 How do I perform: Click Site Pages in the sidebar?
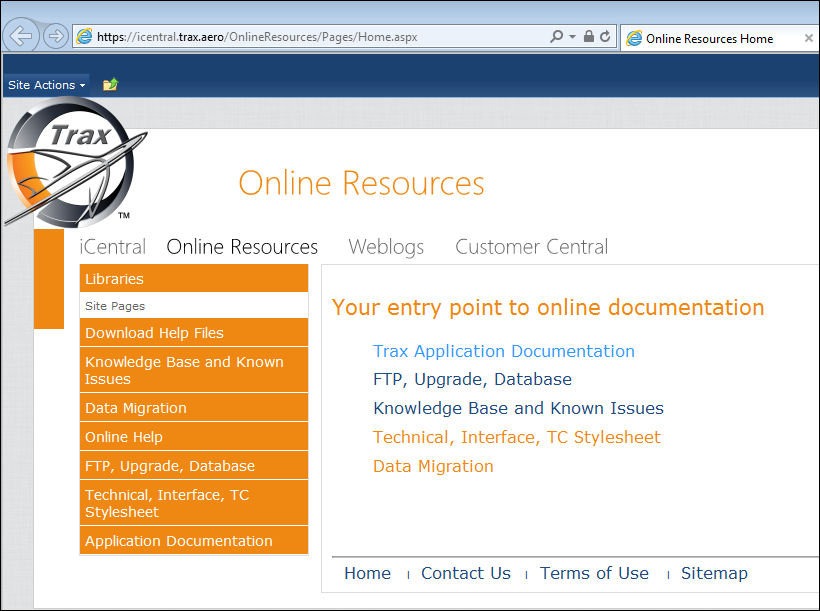[194, 306]
